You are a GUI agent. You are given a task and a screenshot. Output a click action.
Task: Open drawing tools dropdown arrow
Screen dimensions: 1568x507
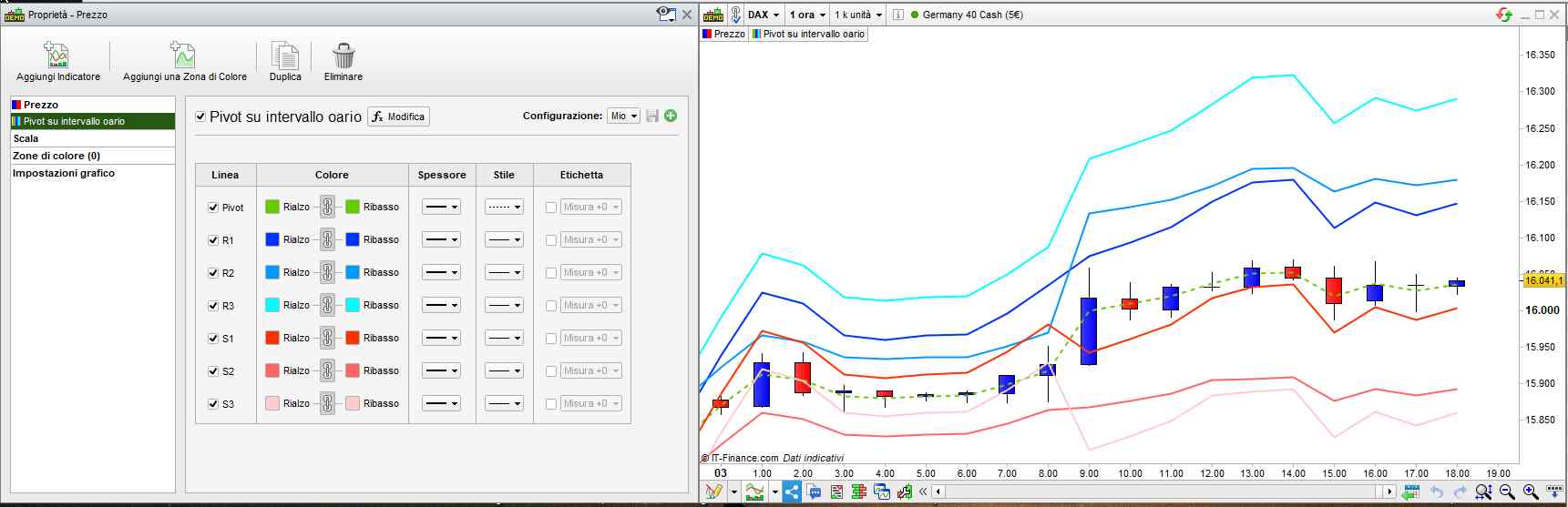point(733,492)
